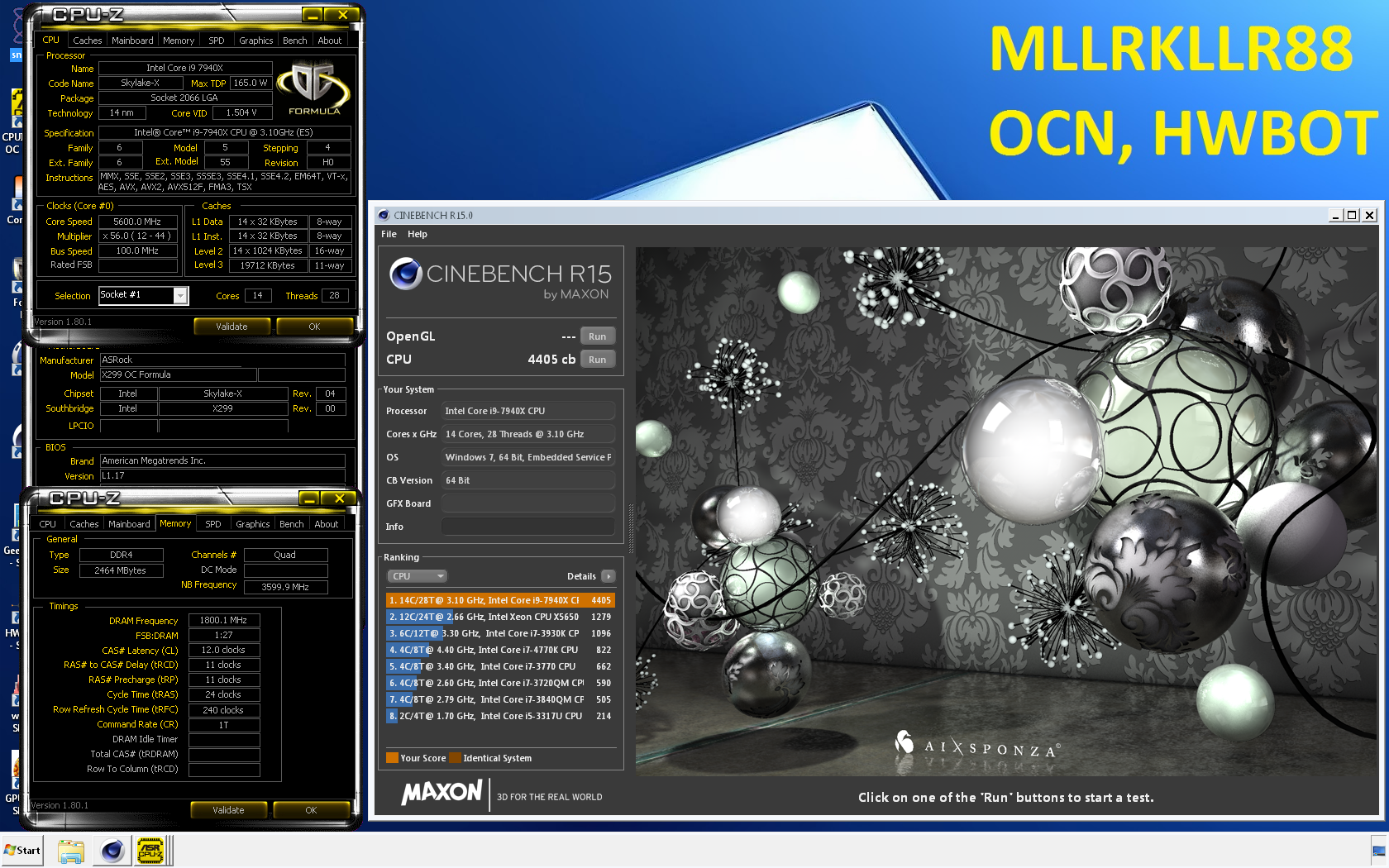
Task: Open the CPU ranking type dropdown
Action: pos(417,576)
